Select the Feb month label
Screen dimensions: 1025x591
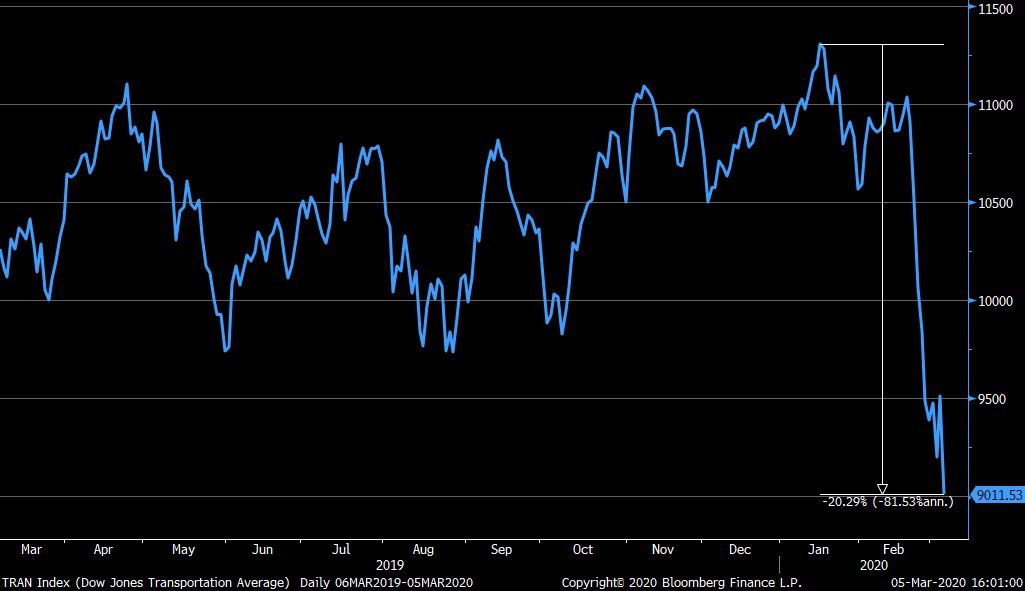pyautogui.click(x=894, y=550)
